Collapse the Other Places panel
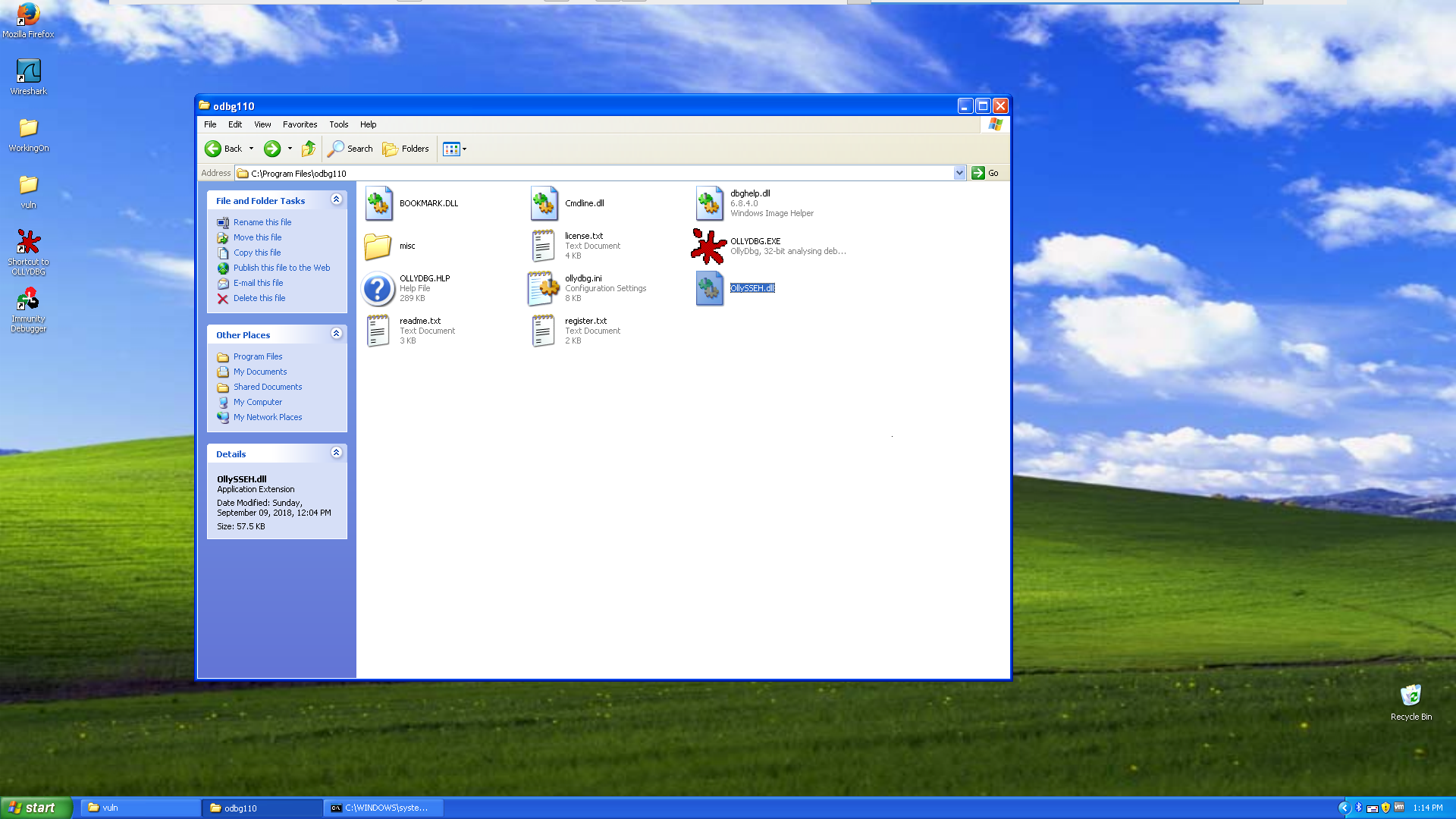This screenshot has height=819, width=1456. (x=336, y=334)
